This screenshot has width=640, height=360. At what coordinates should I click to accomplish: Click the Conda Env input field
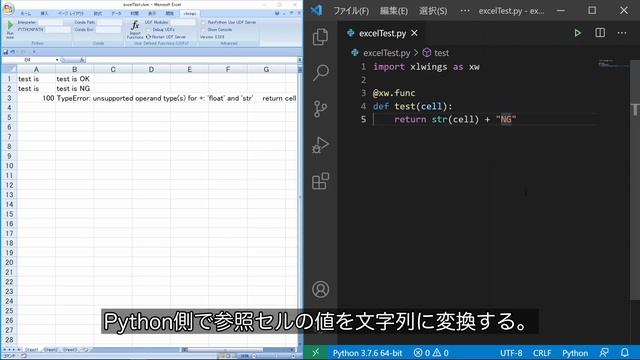(x=109, y=30)
